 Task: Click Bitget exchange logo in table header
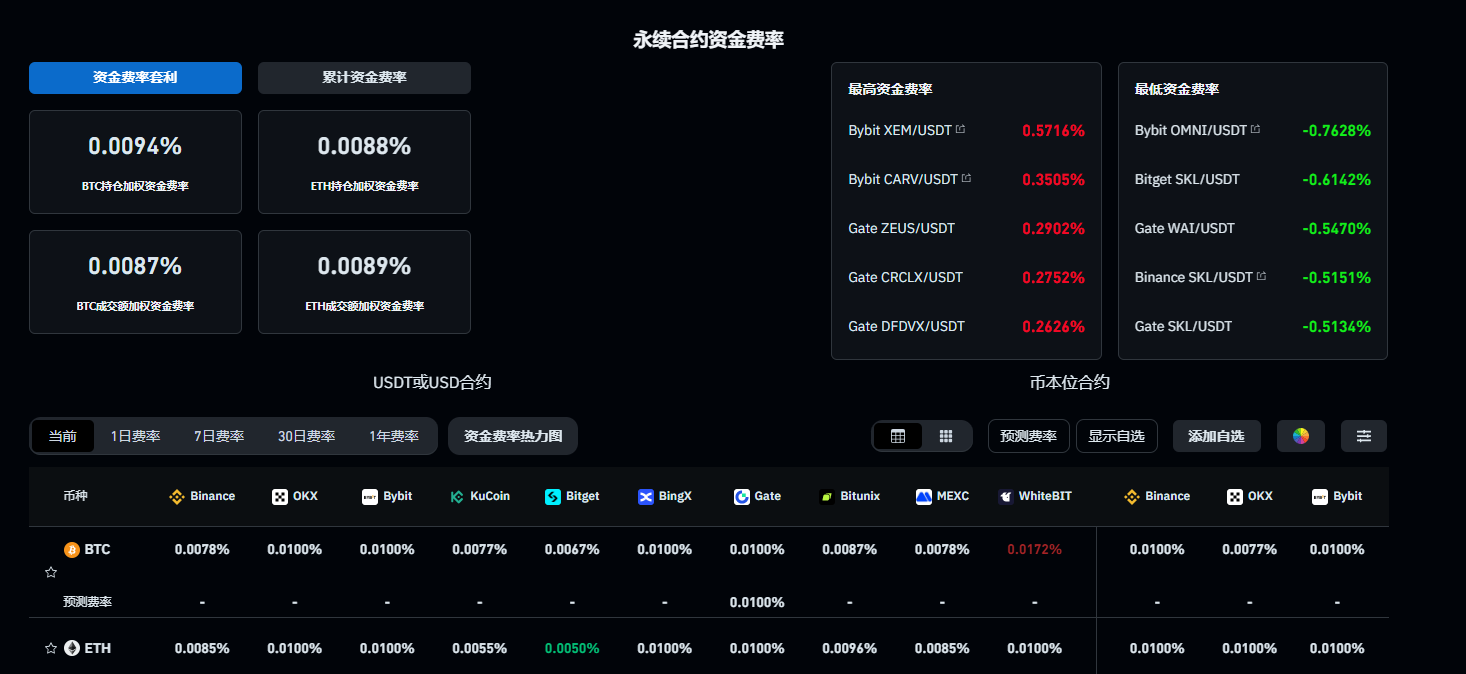553,496
